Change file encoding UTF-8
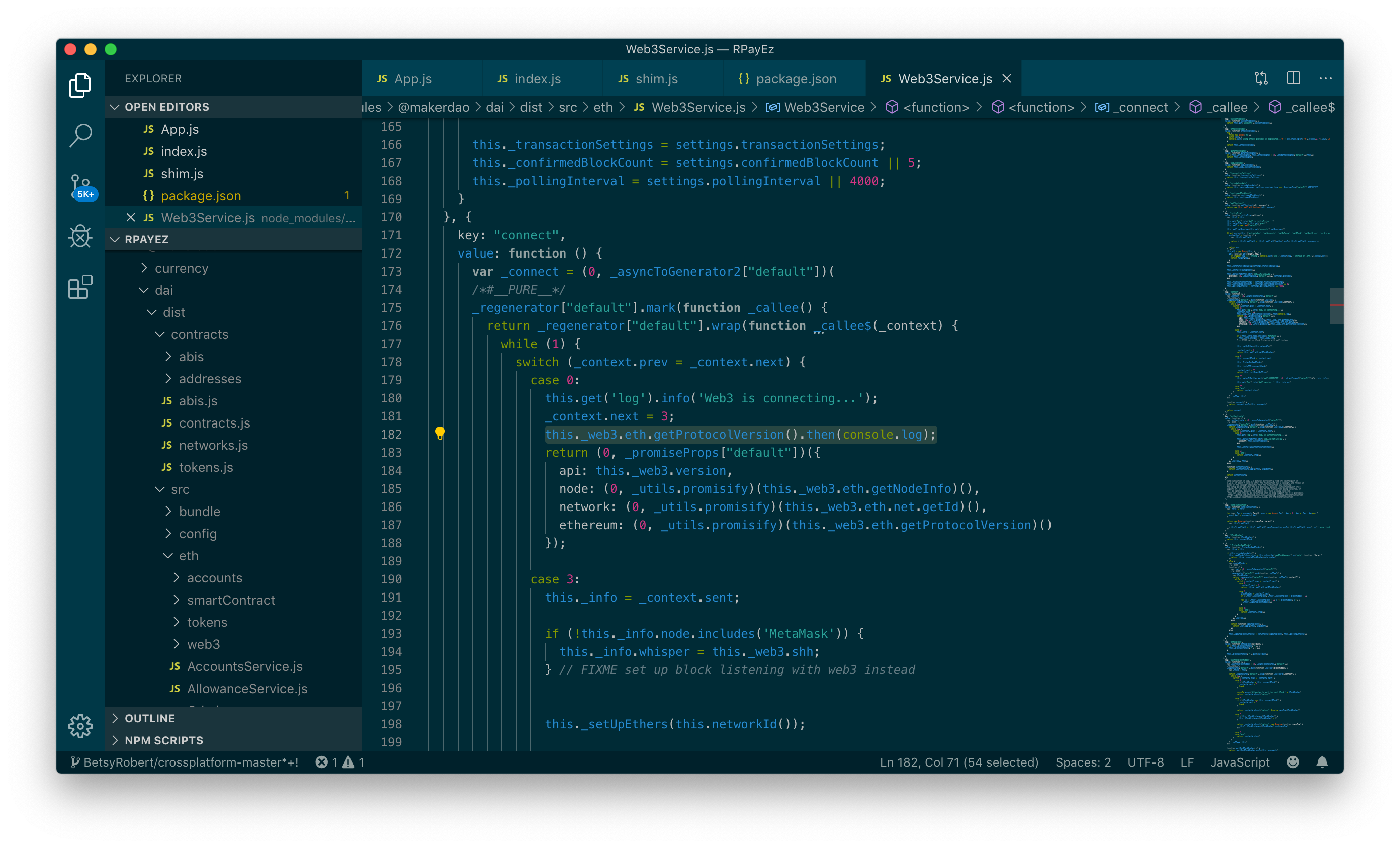The width and height of the screenshot is (1400, 848). 1146,762
